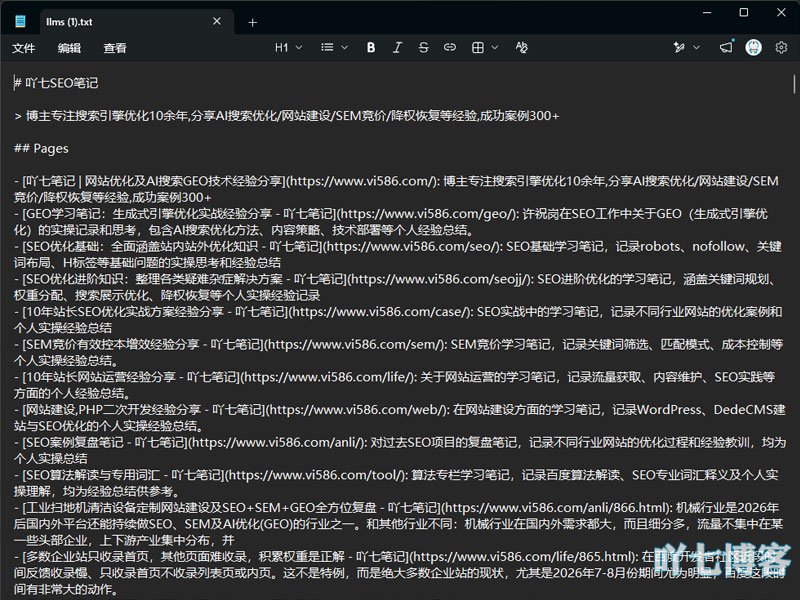Click the https://www.vi586.com/seo/ URL text
800x600 pixels.
pos(412,246)
